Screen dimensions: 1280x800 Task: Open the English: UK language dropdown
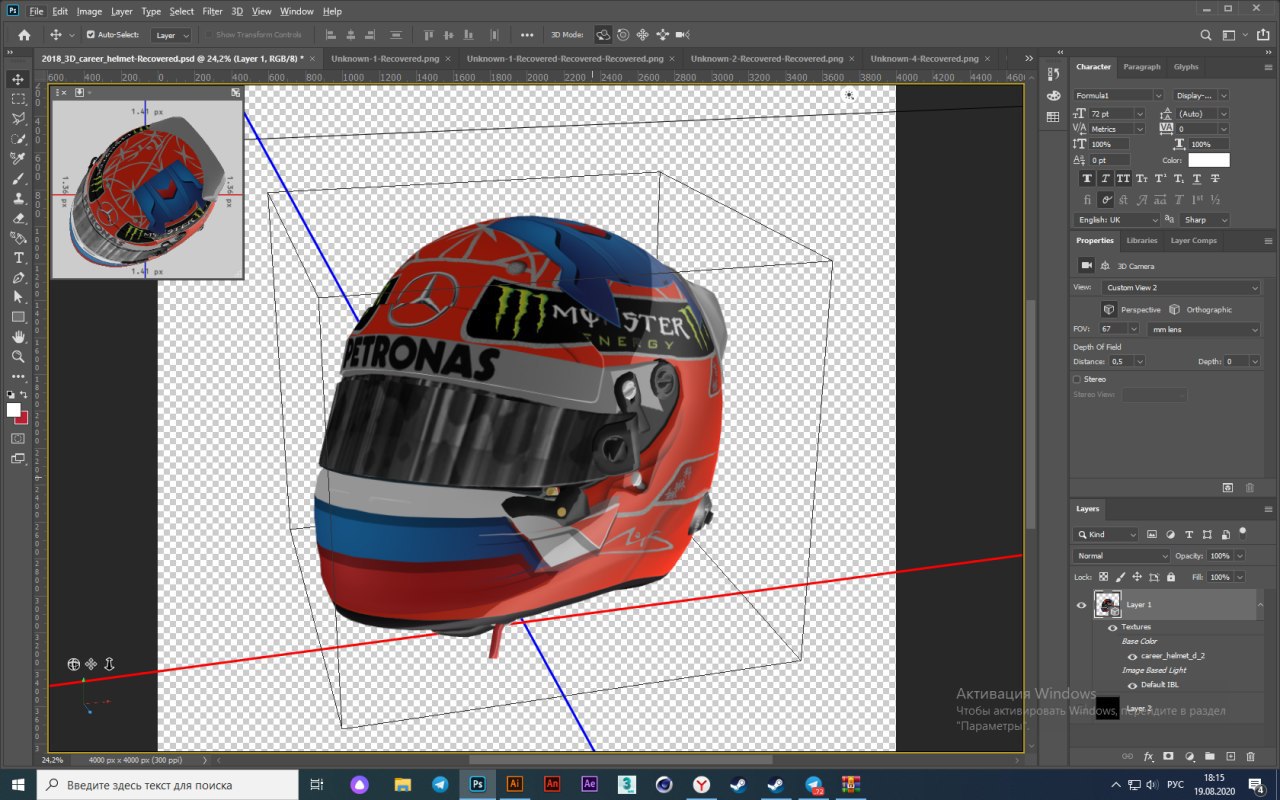point(1117,219)
